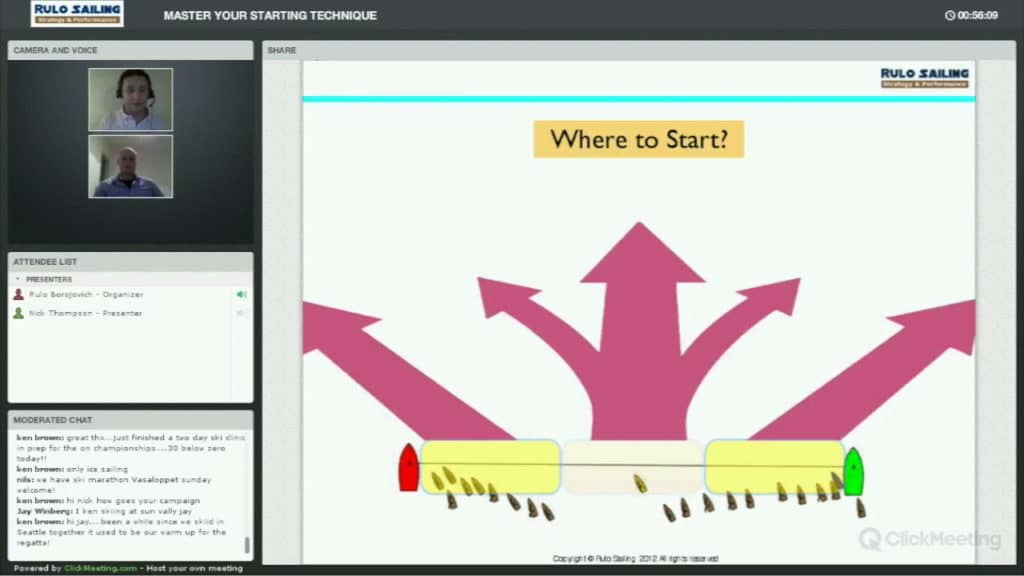Click the green presenter avatar icon
1024x576 pixels.
pyautogui.click(x=18, y=313)
